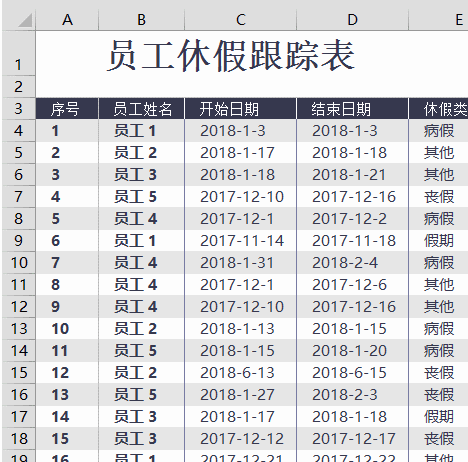This screenshot has width=468, height=462.
Task: Select start date 2017-12-10 in row 7
Action: click(240, 197)
